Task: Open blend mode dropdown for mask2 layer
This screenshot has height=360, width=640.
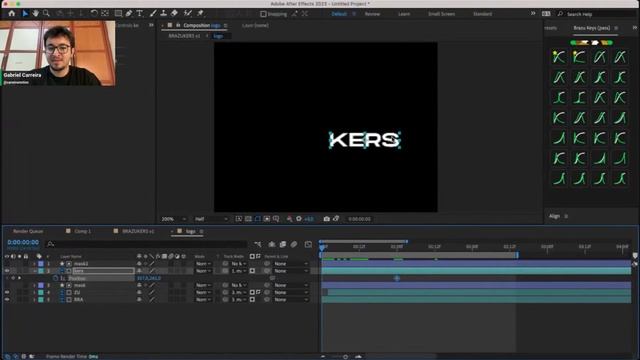Action: pyautogui.click(x=202, y=264)
